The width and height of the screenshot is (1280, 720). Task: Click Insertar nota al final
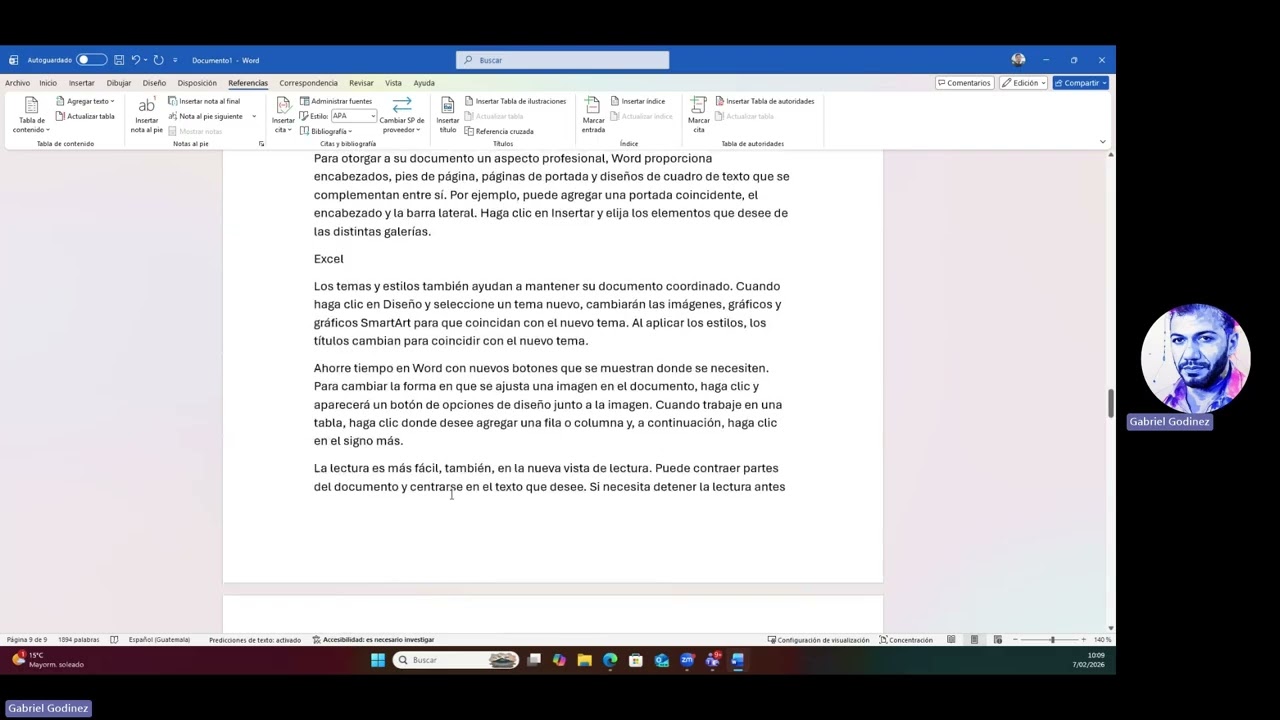[204, 101]
